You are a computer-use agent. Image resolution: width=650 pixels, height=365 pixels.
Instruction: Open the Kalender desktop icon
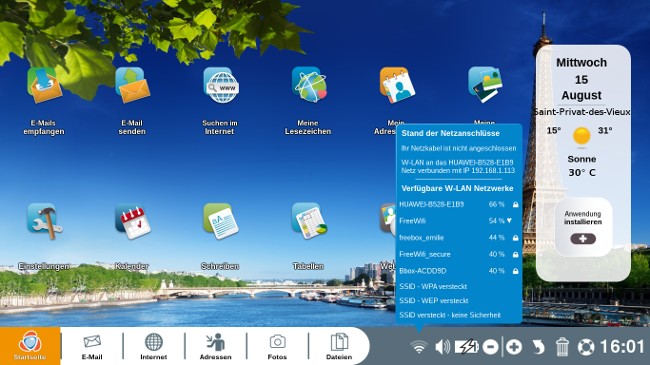(x=133, y=221)
